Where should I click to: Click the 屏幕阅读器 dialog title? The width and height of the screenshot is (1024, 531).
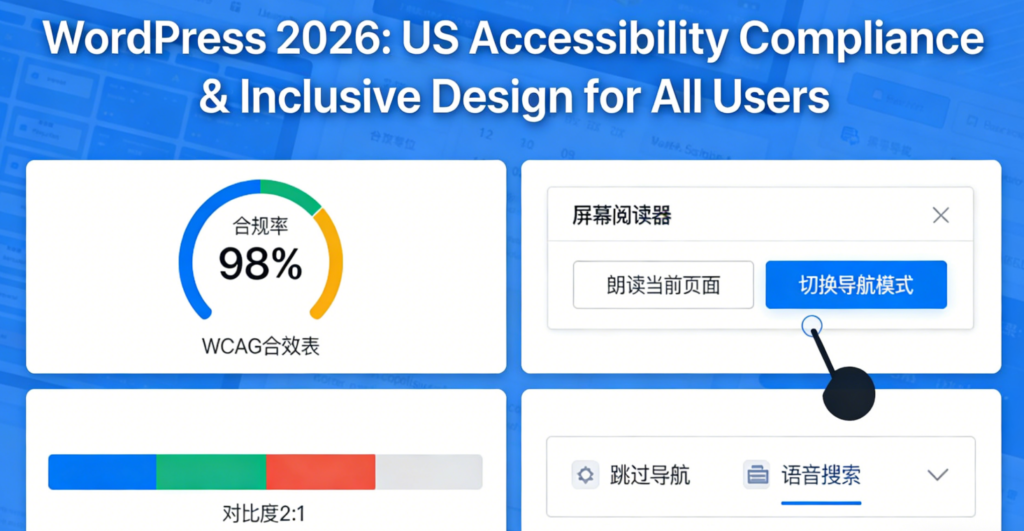click(x=621, y=215)
